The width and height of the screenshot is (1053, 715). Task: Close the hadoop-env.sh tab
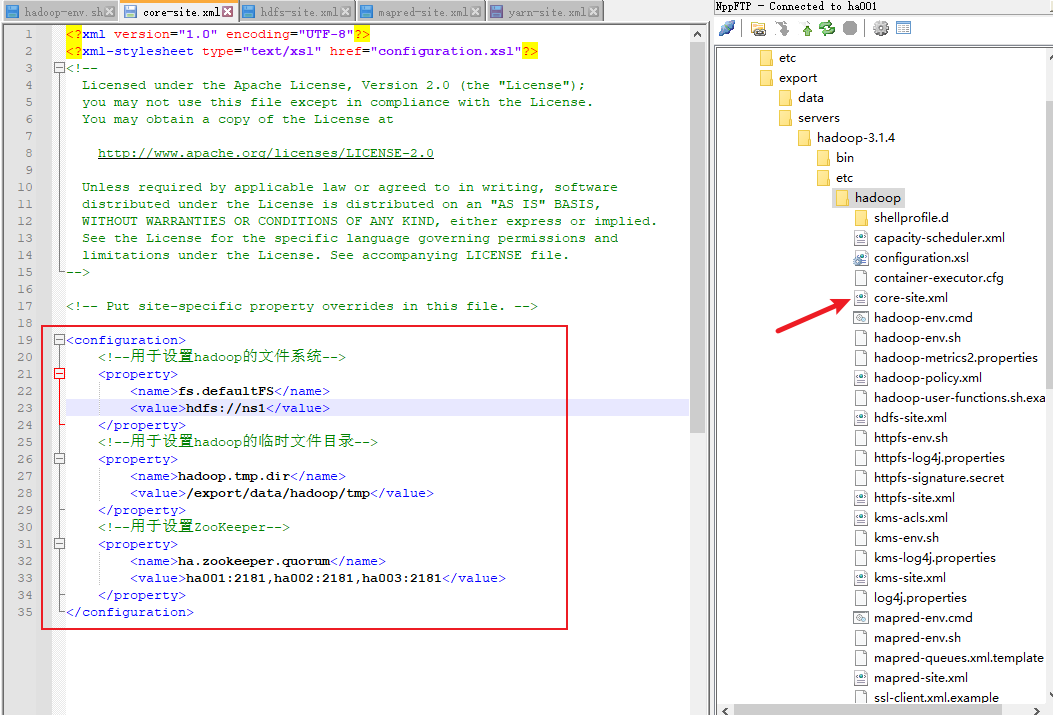click(109, 11)
